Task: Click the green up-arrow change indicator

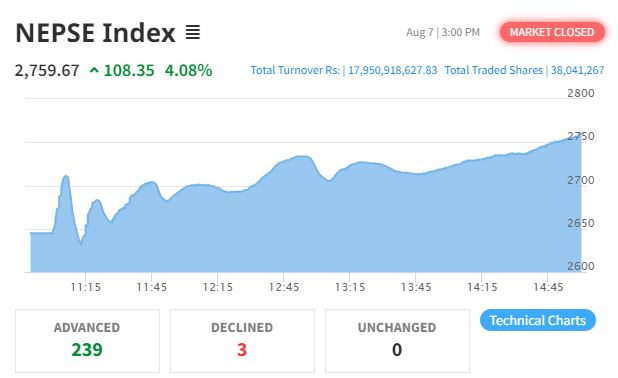Action: 94,71
